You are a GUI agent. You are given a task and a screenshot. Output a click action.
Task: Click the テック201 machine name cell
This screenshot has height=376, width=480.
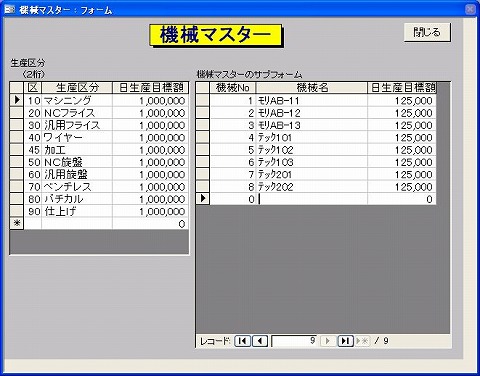312,174
